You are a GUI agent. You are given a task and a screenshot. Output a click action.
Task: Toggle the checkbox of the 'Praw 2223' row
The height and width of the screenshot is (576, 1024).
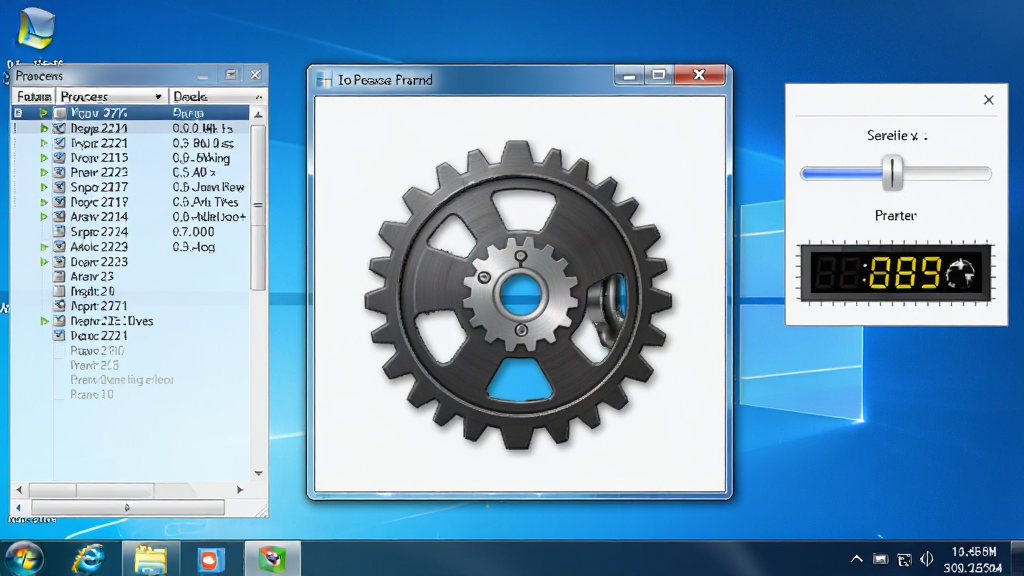(59, 172)
